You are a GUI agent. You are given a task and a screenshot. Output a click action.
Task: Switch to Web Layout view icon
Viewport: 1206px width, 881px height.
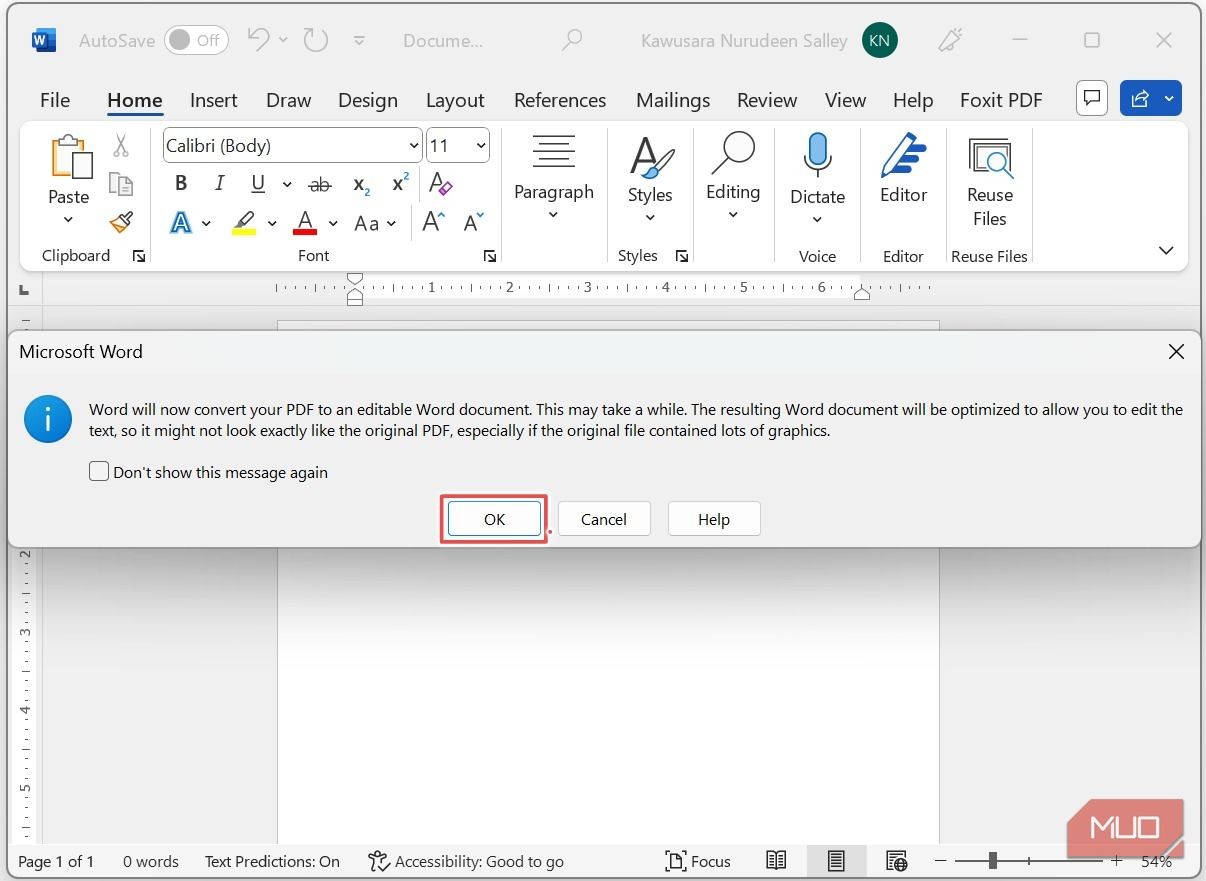click(x=896, y=860)
